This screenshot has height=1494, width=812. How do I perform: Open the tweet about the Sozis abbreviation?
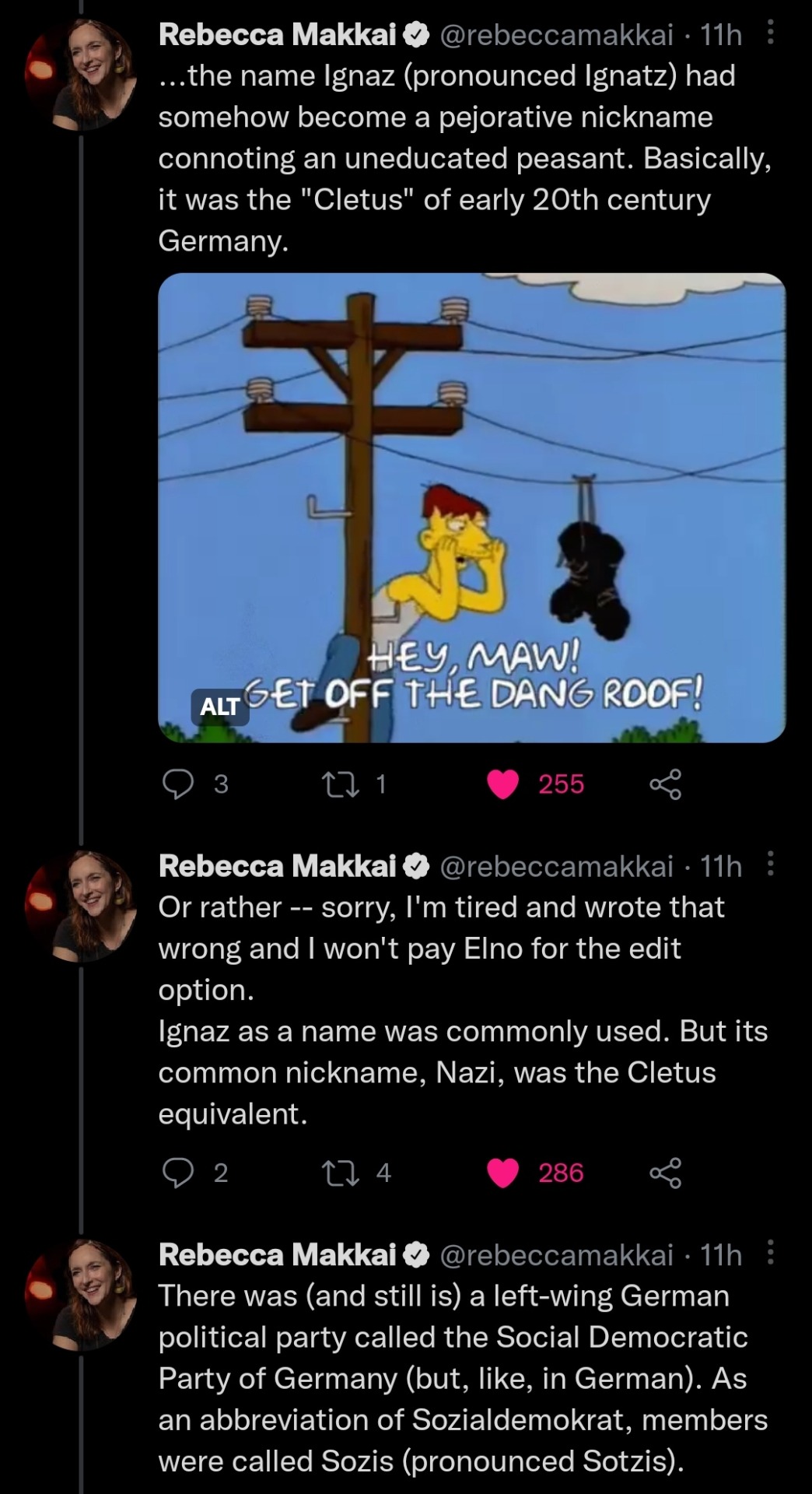tap(462, 1378)
